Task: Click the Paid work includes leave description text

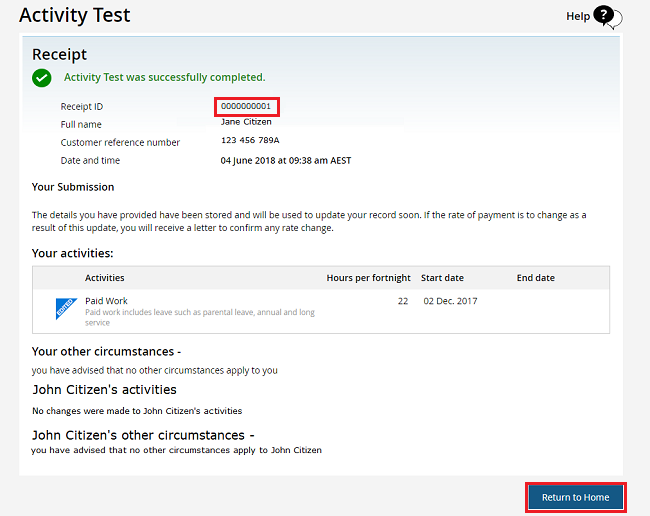Action: click(x=200, y=317)
